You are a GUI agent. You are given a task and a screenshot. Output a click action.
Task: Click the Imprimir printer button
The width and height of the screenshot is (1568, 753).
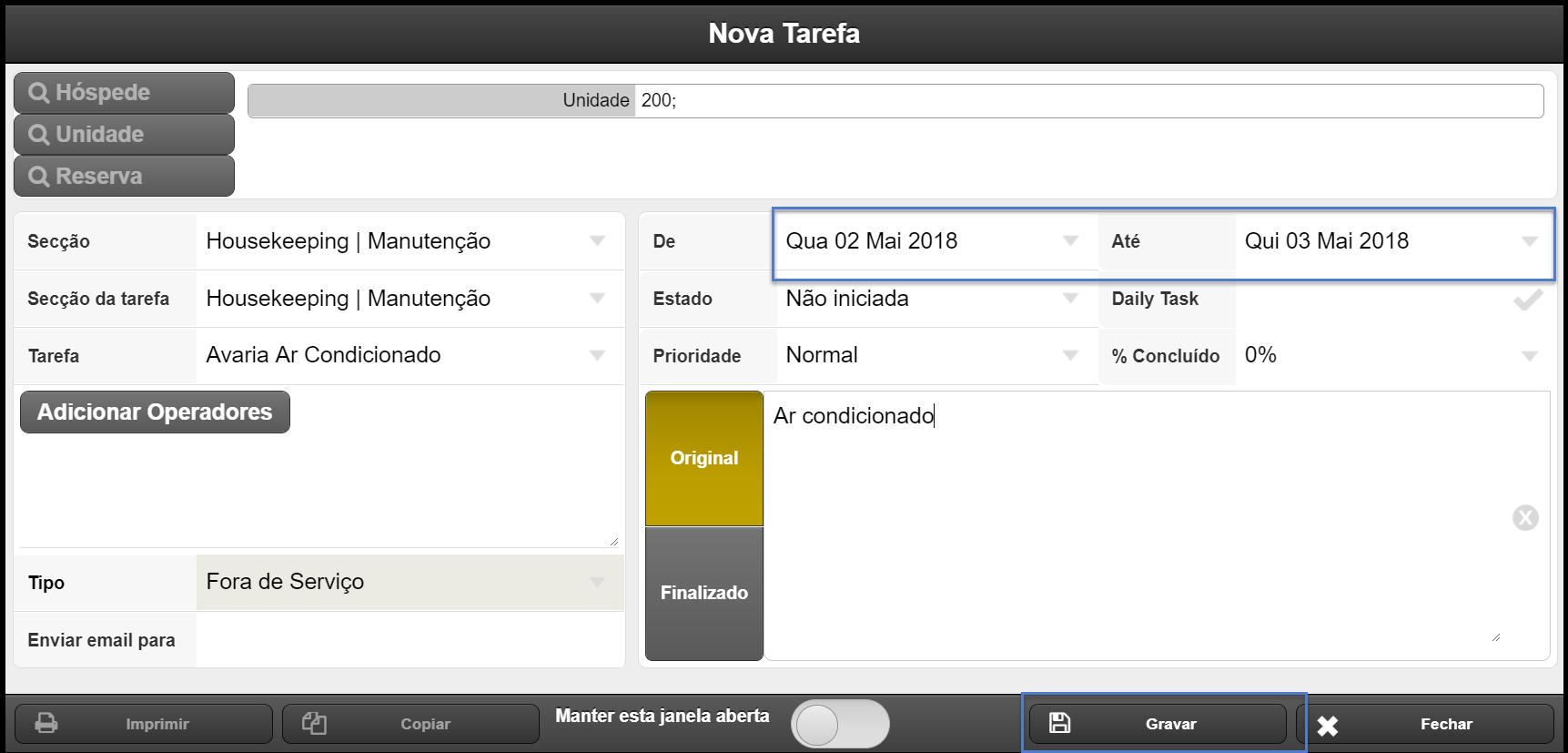coord(143,724)
